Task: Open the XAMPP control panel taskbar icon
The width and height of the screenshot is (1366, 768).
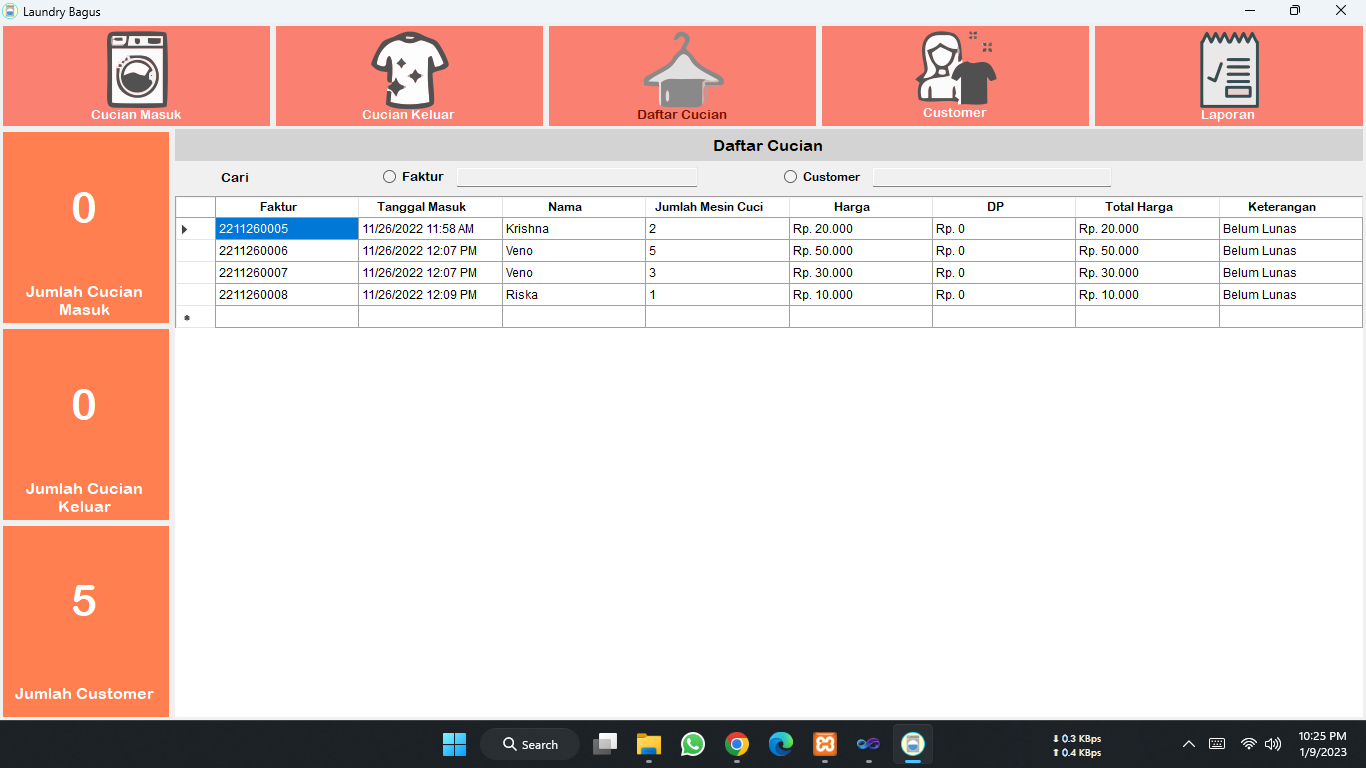Action: click(825, 744)
